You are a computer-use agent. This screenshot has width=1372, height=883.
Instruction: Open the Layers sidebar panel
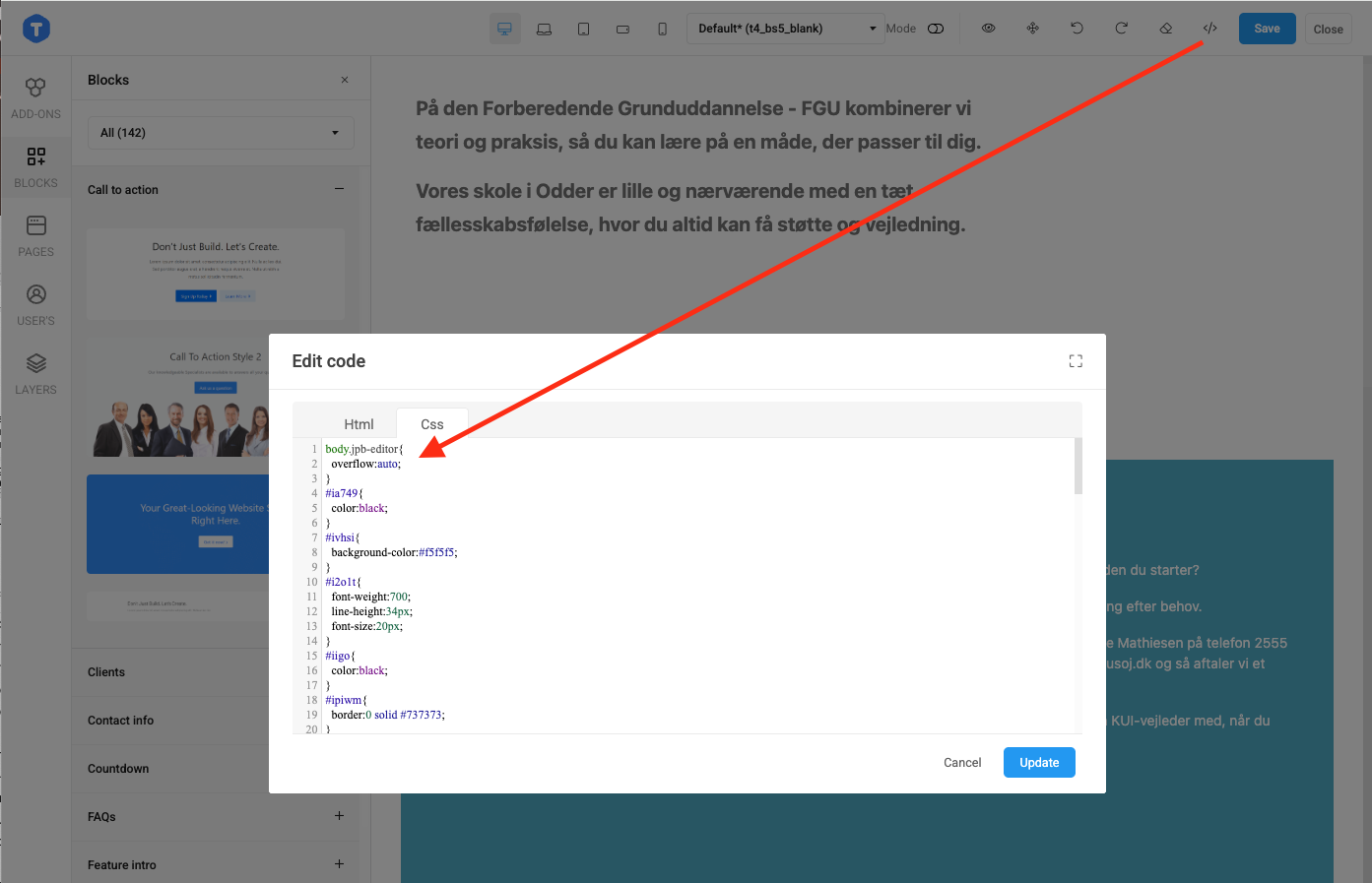(35, 374)
